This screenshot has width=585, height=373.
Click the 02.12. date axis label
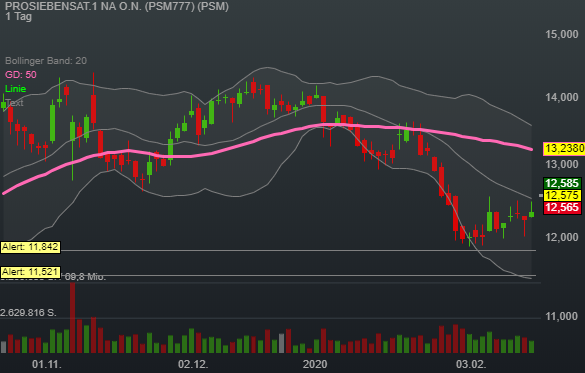click(193, 364)
